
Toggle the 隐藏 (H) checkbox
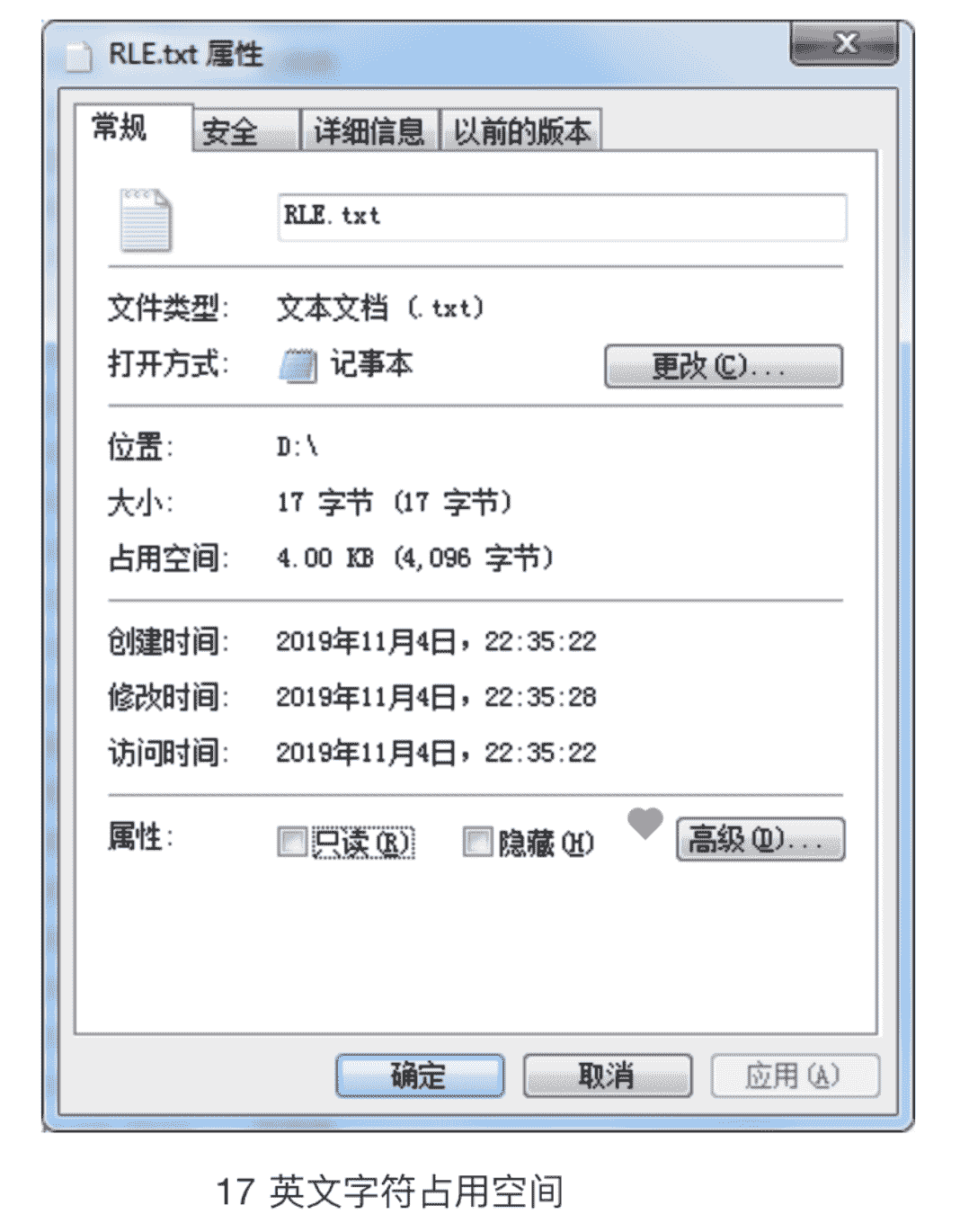(x=477, y=843)
